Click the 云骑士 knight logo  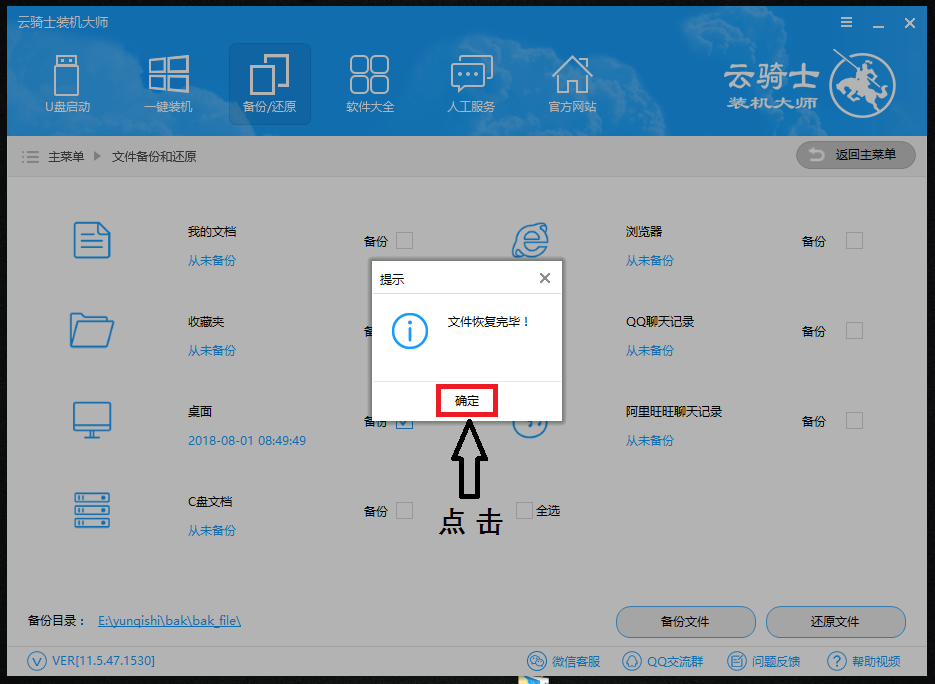(862, 84)
